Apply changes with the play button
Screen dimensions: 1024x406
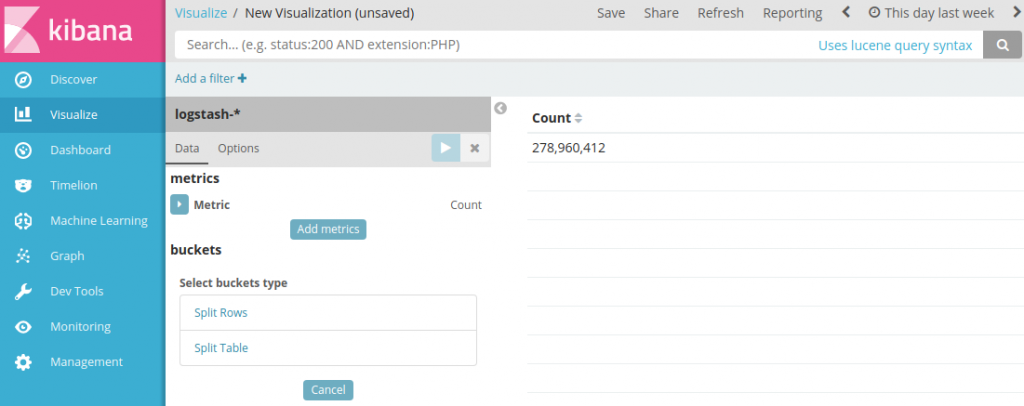(445, 148)
